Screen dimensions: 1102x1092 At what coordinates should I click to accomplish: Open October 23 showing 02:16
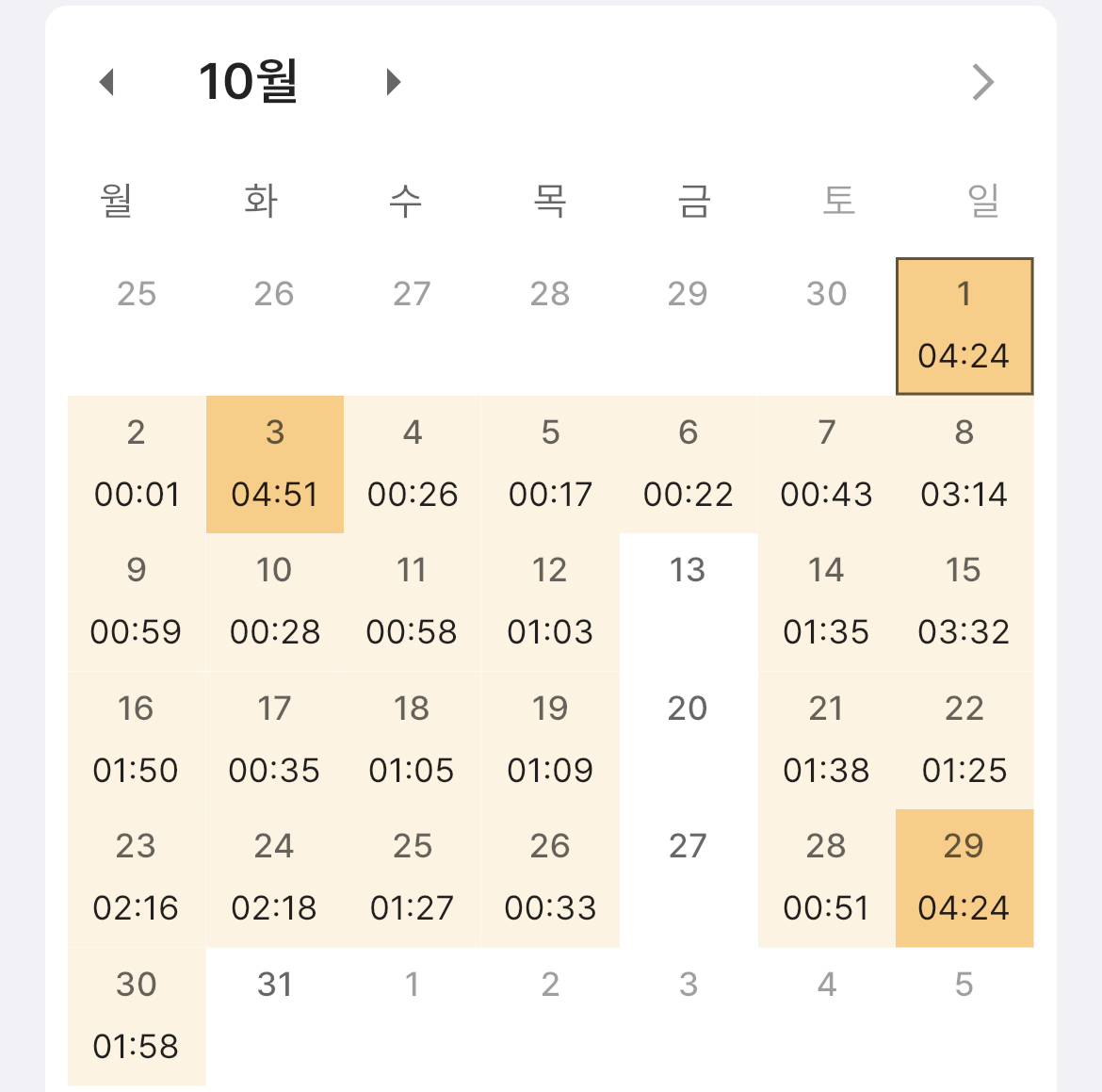tap(137, 877)
